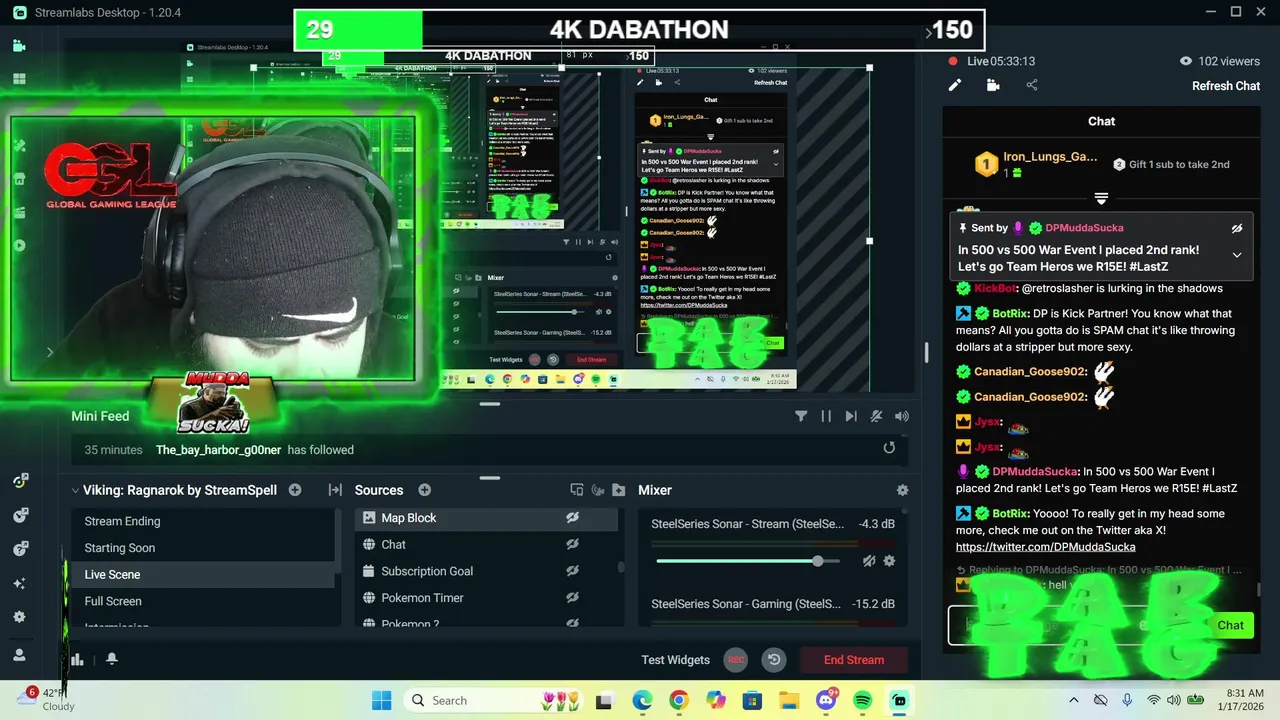1280x720 pixels.
Task: Refresh the Mini Feed event row
Action: click(x=889, y=448)
